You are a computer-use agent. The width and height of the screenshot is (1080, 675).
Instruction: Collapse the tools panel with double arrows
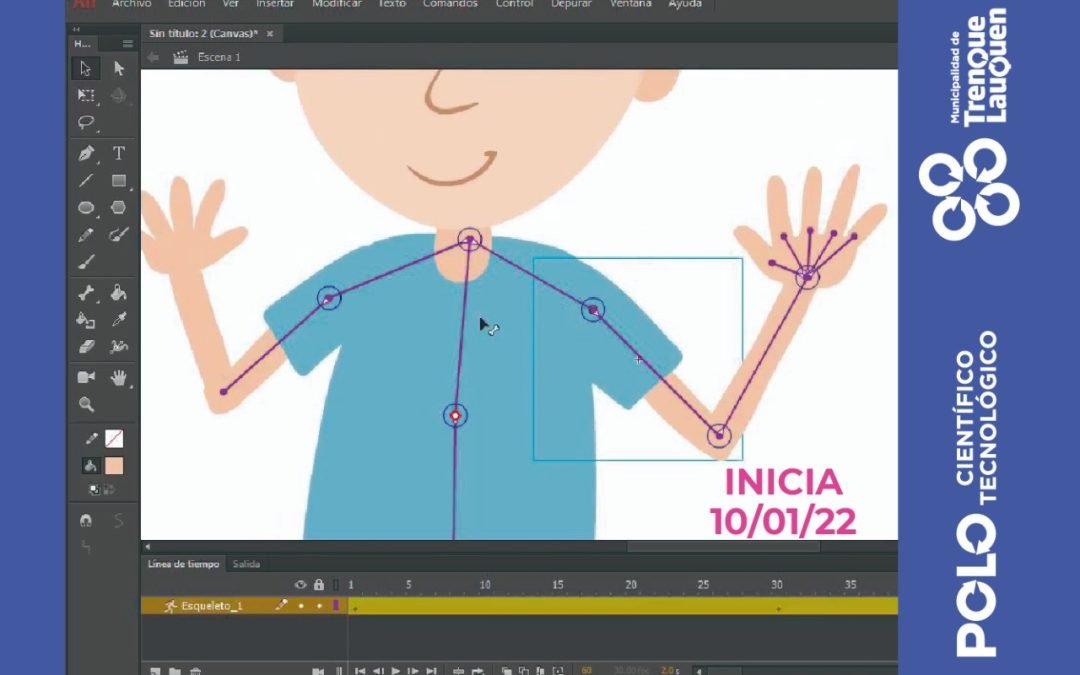[x=78, y=30]
